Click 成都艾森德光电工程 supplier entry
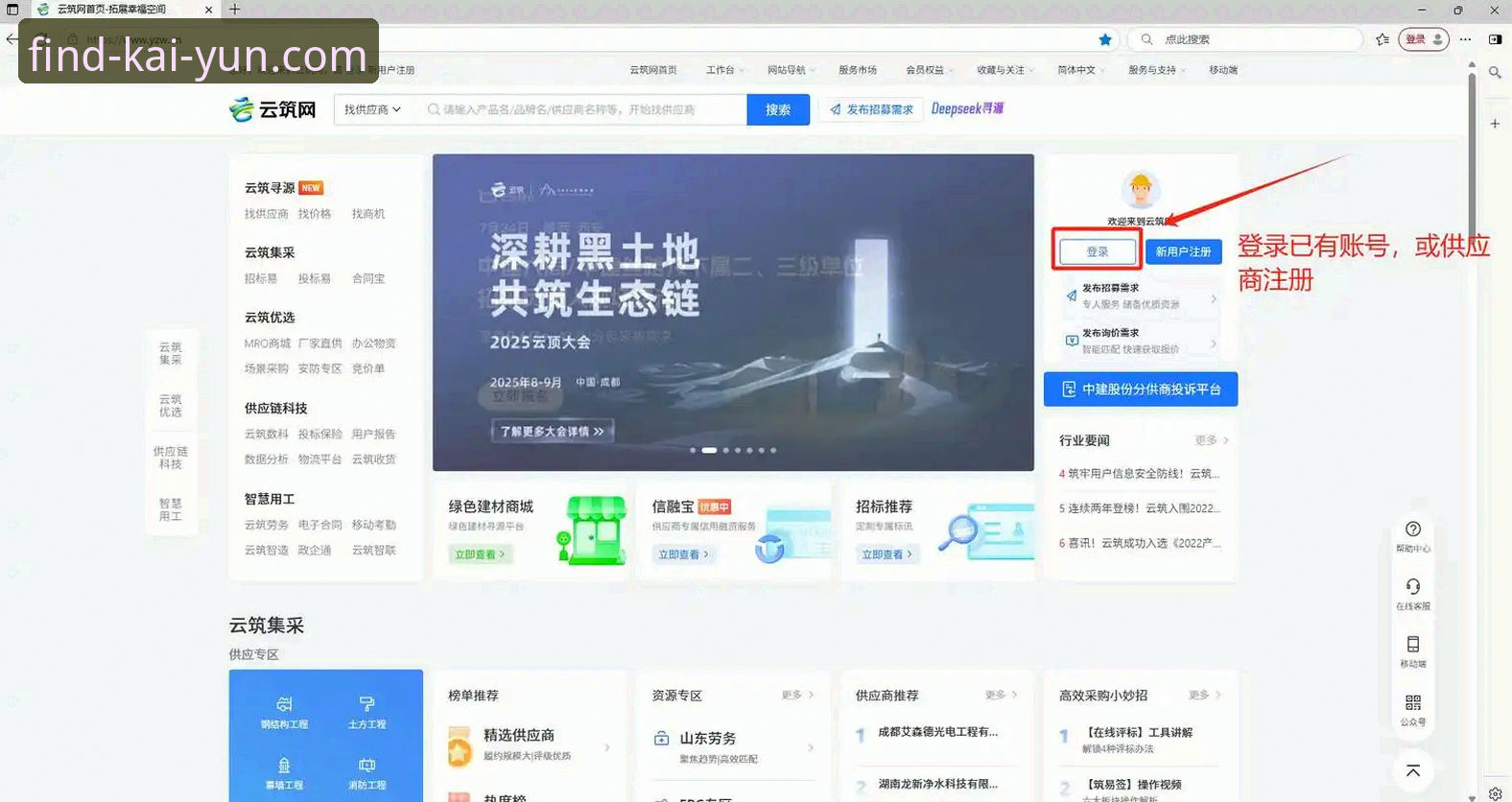 coord(937,732)
